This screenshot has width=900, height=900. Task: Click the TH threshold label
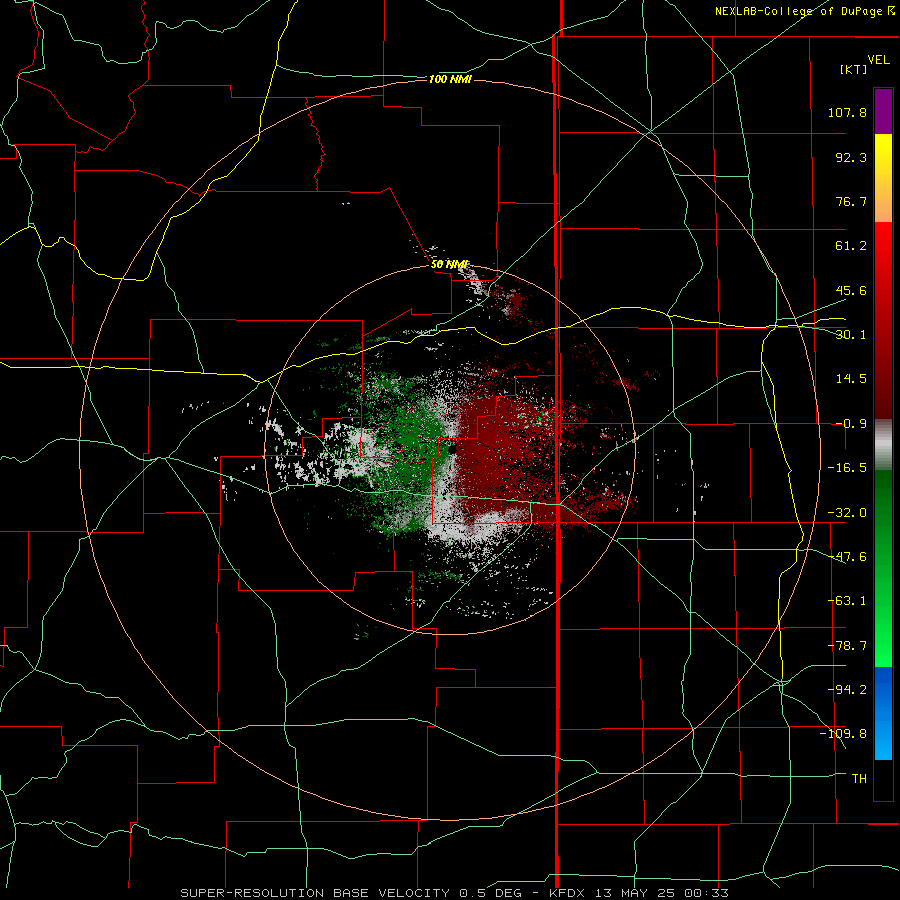point(859,779)
